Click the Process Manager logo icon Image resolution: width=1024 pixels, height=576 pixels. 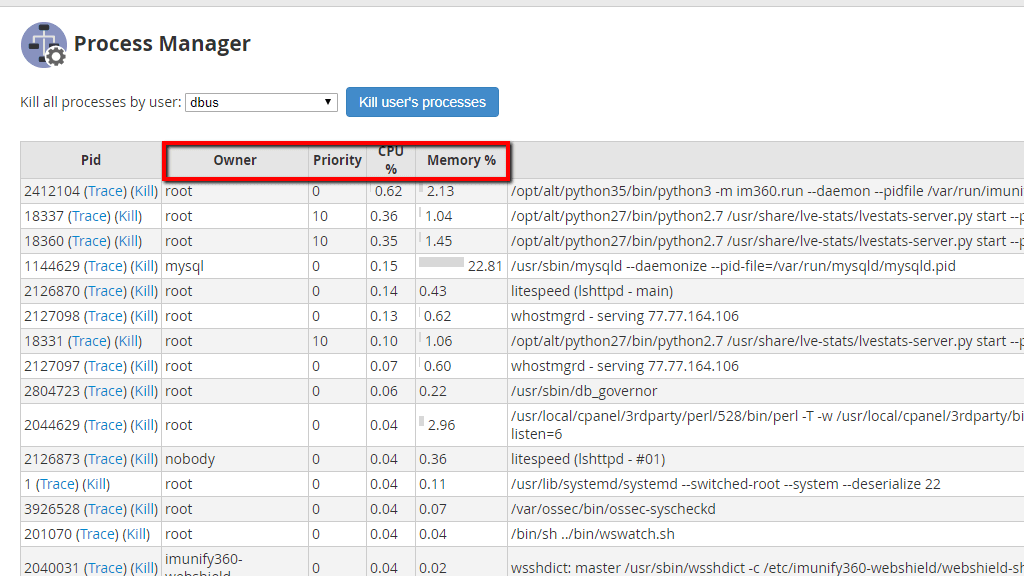43,45
